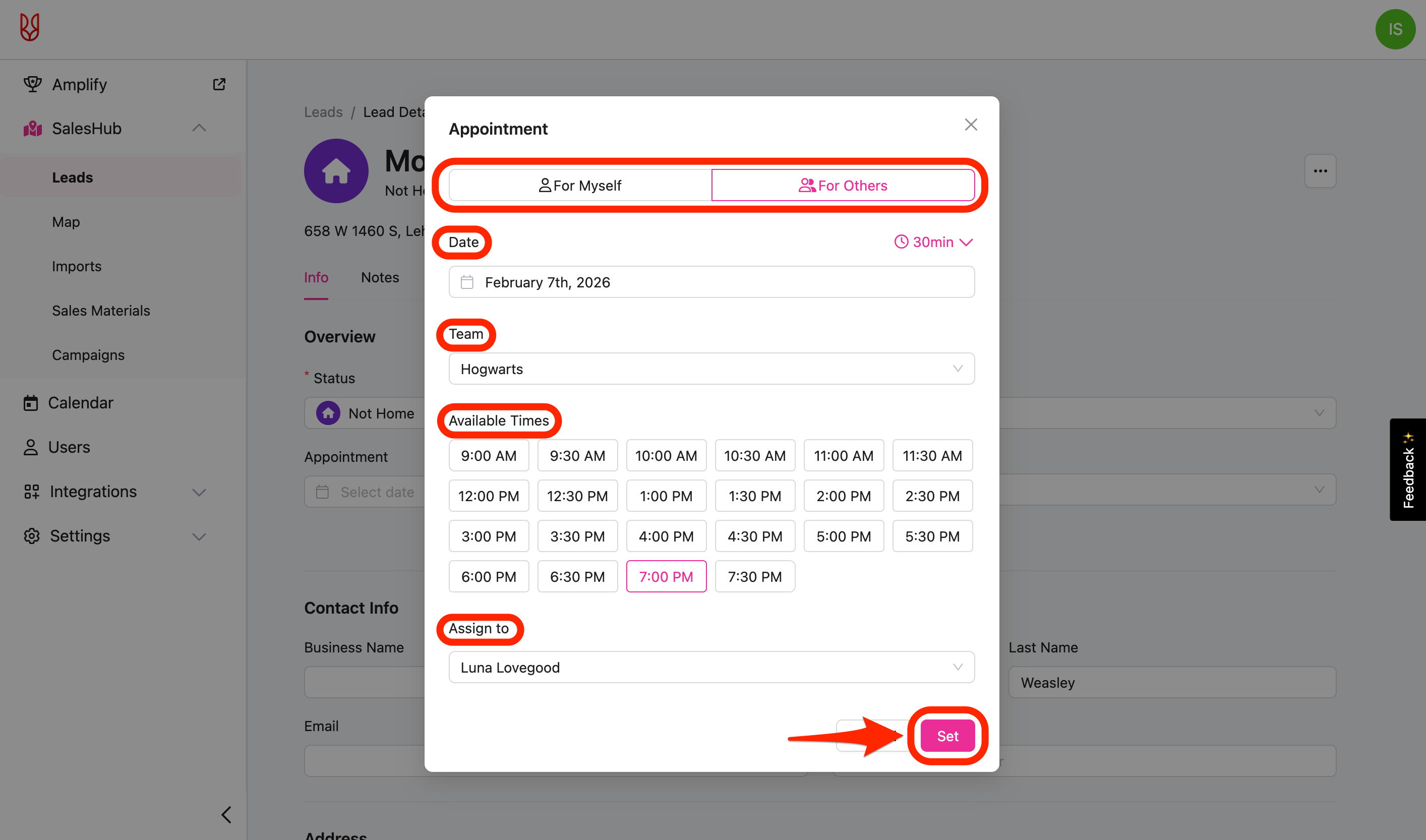Expand the Hogwarts team dropdown

[711, 369]
